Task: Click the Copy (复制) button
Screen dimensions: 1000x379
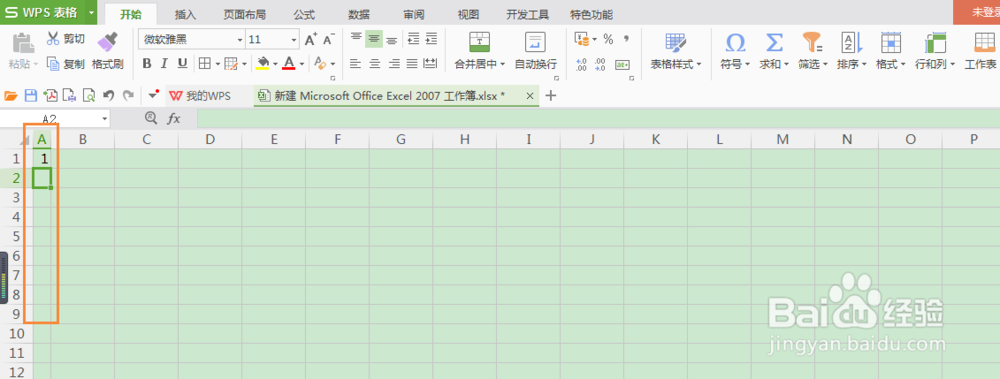Action: [65, 64]
